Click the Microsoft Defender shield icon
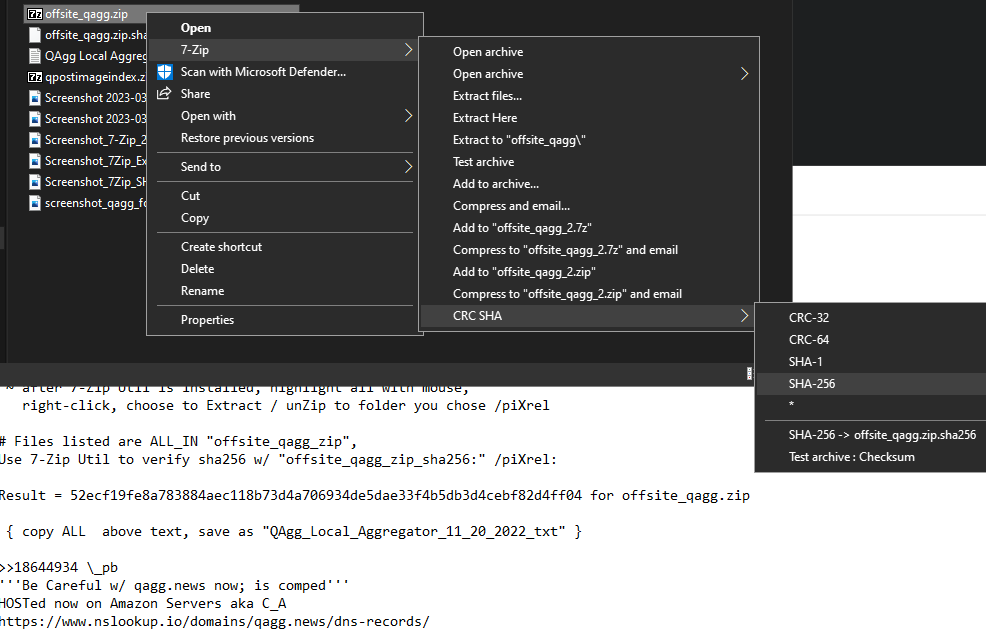986x633 pixels. pyautogui.click(x=165, y=72)
